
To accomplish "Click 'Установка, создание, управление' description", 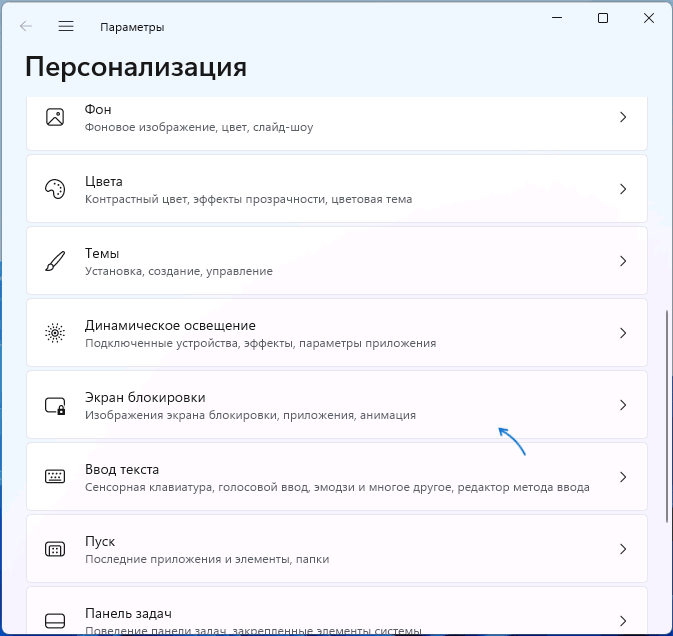I will (179, 272).
